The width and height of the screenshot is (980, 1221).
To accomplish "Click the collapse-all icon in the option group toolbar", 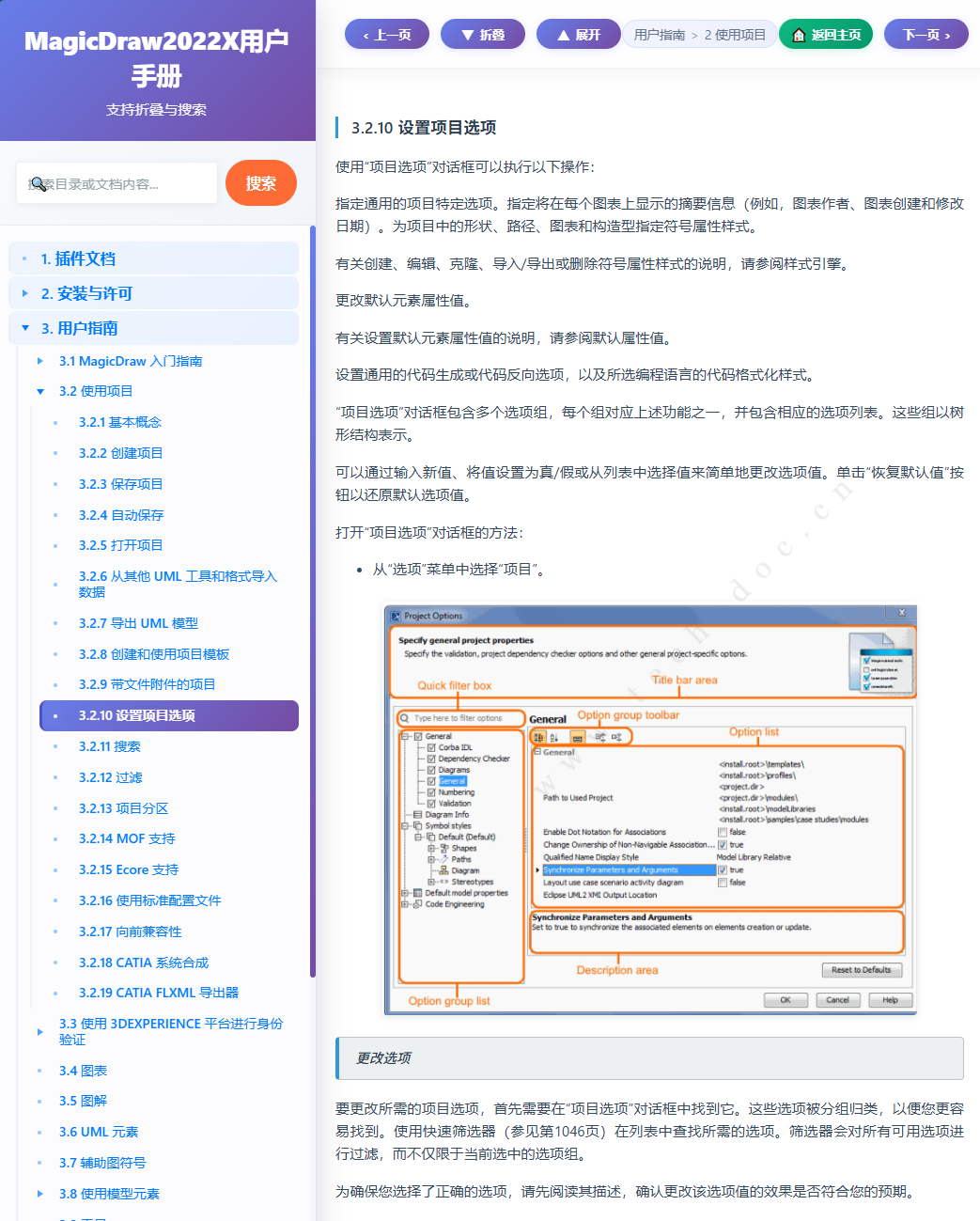I will (x=618, y=737).
